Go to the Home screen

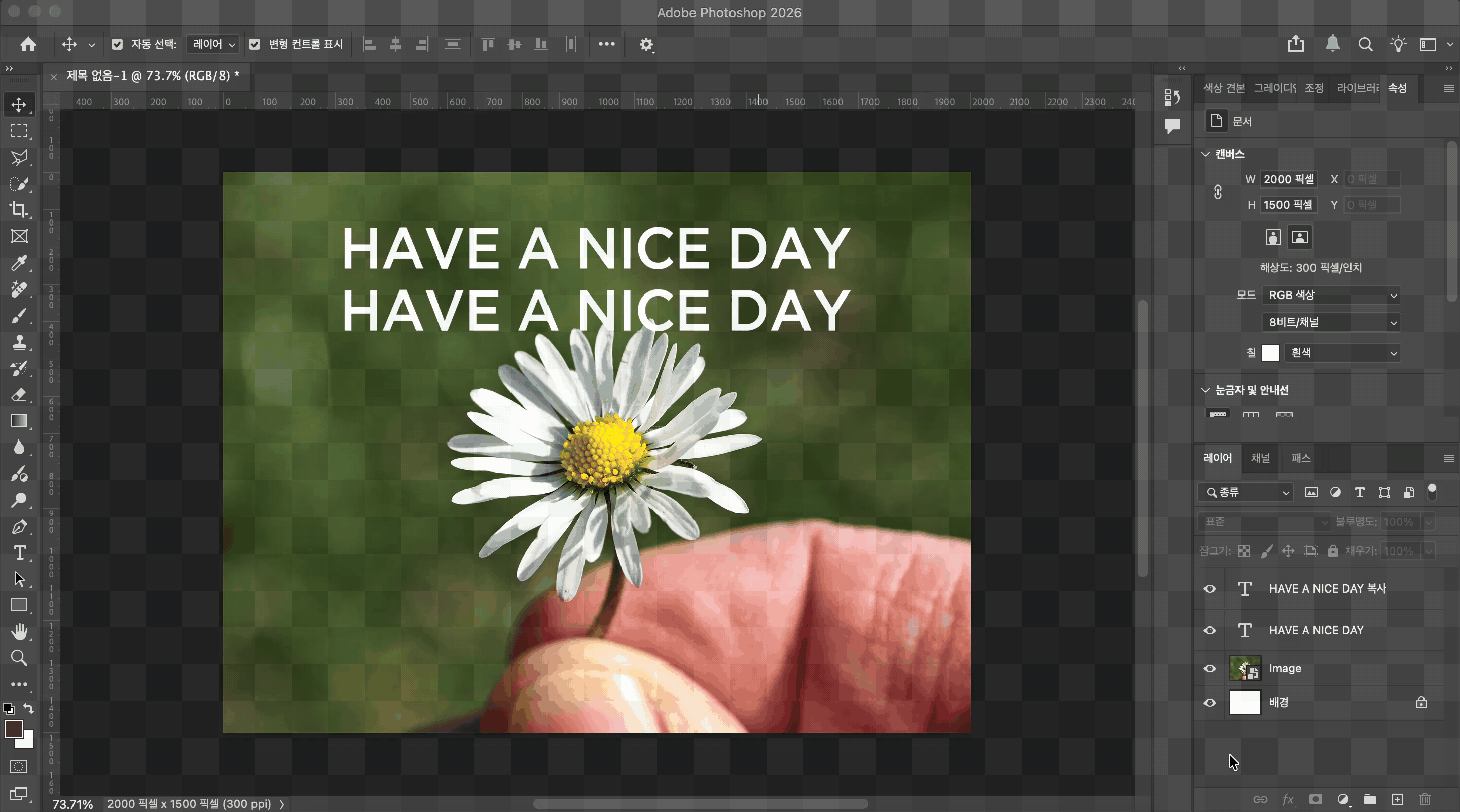[28, 44]
